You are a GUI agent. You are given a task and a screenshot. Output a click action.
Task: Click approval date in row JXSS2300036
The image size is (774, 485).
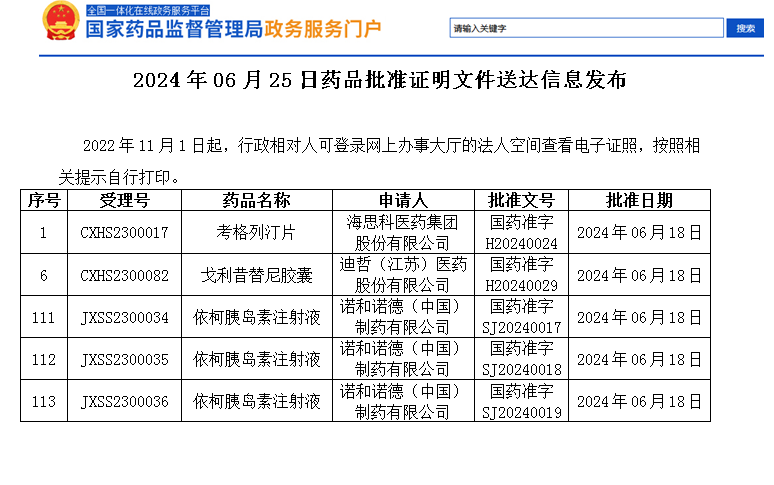click(639, 401)
